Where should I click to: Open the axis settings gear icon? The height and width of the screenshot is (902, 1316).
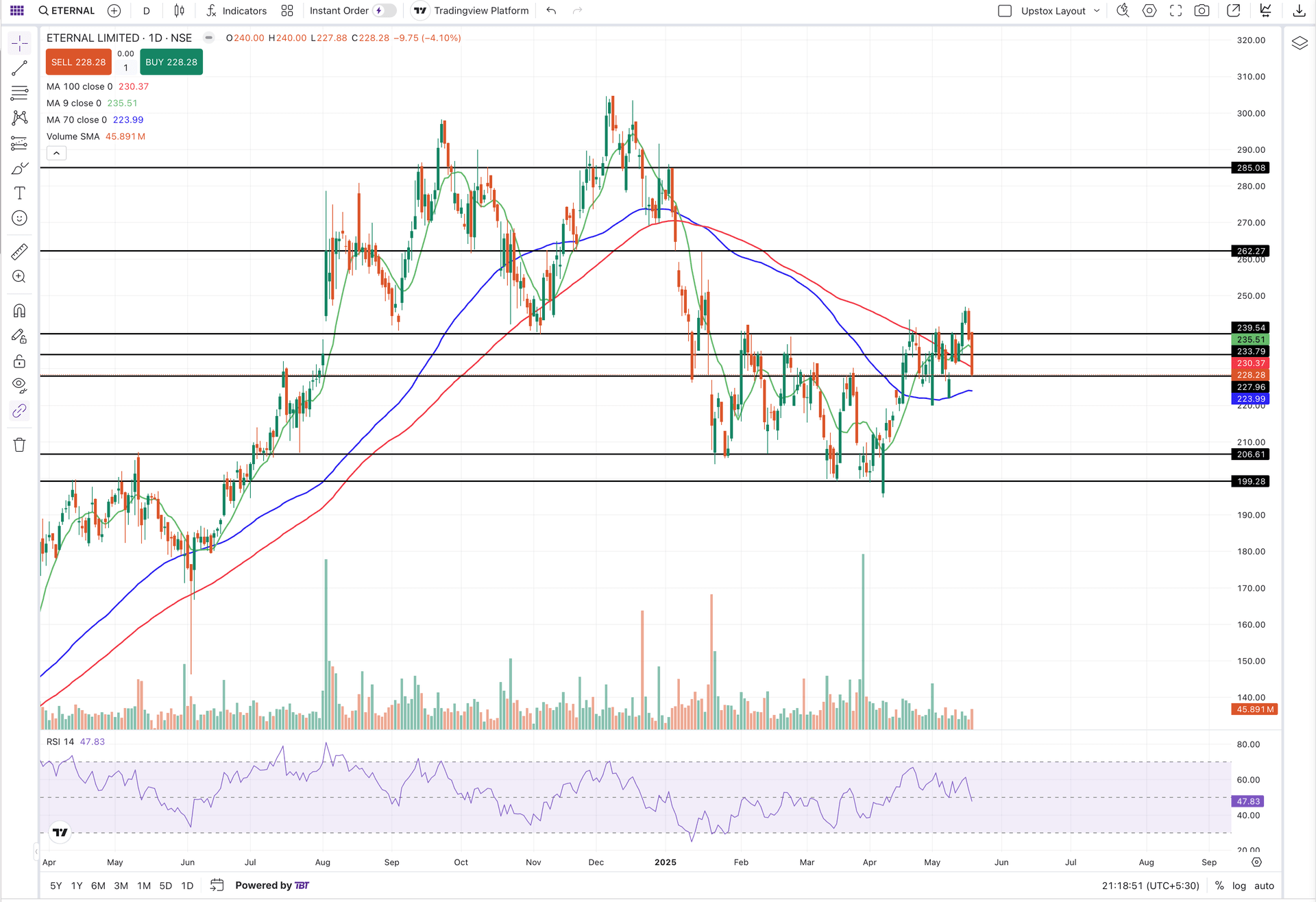pyautogui.click(x=1256, y=862)
